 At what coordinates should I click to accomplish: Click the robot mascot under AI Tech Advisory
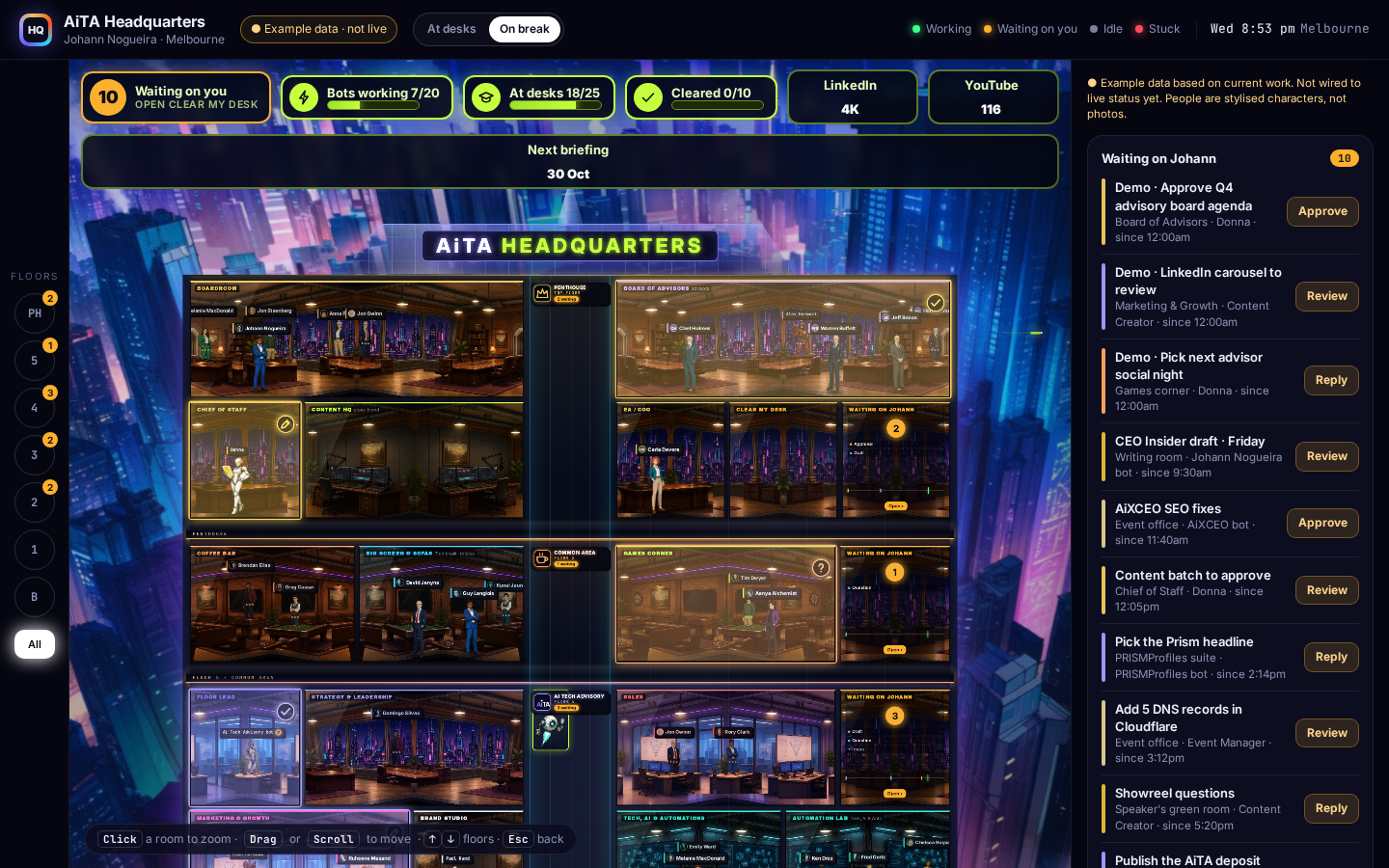coord(551,731)
